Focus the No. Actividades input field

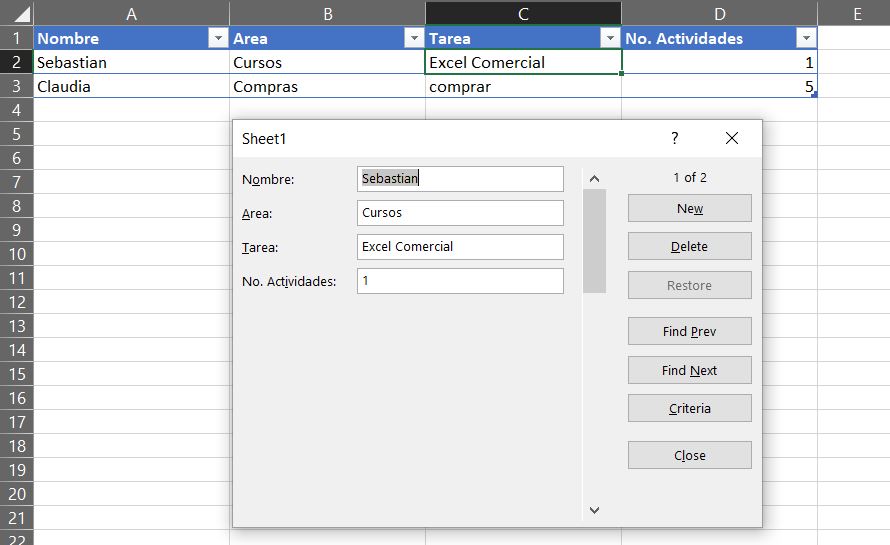click(x=460, y=281)
